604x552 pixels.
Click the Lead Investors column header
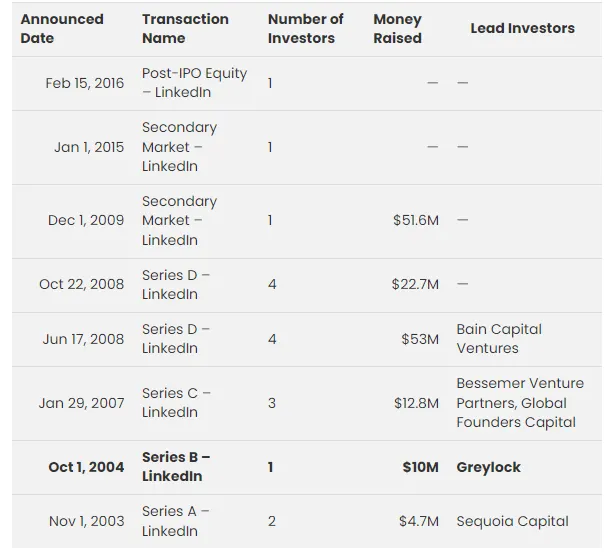click(522, 28)
